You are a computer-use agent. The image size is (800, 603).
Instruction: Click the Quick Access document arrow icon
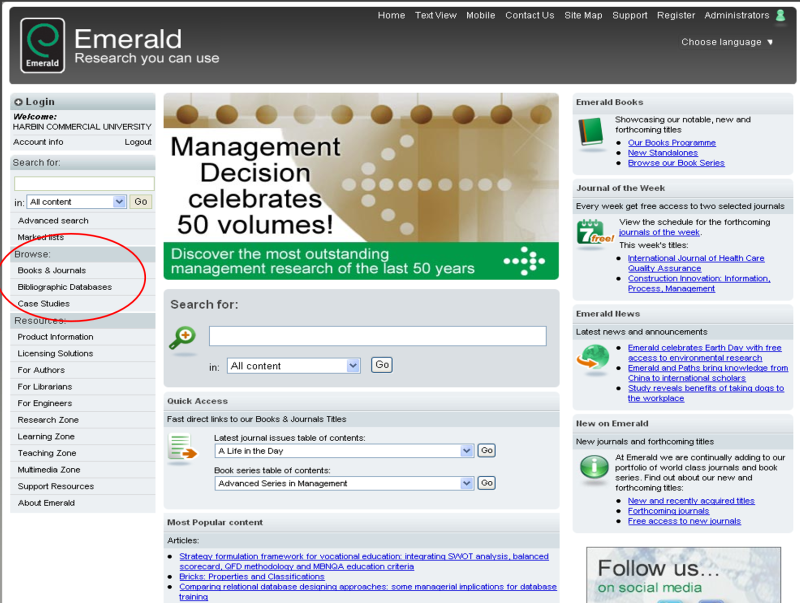tap(182, 447)
